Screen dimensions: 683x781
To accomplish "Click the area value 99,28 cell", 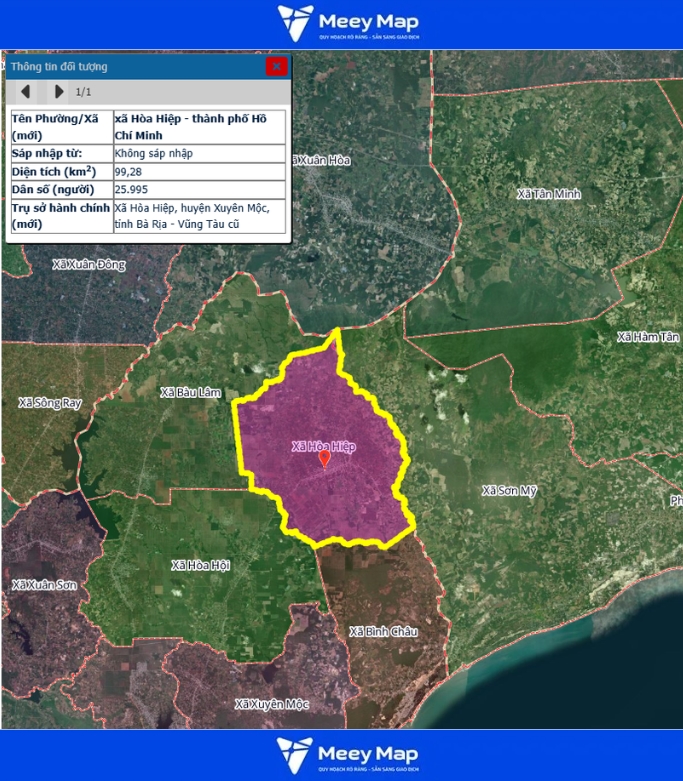I will (x=198, y=171).
